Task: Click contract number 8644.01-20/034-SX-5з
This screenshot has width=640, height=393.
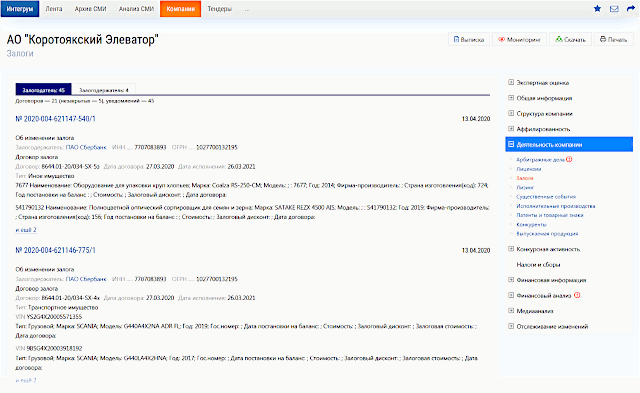Action: (x=70, y=167)
